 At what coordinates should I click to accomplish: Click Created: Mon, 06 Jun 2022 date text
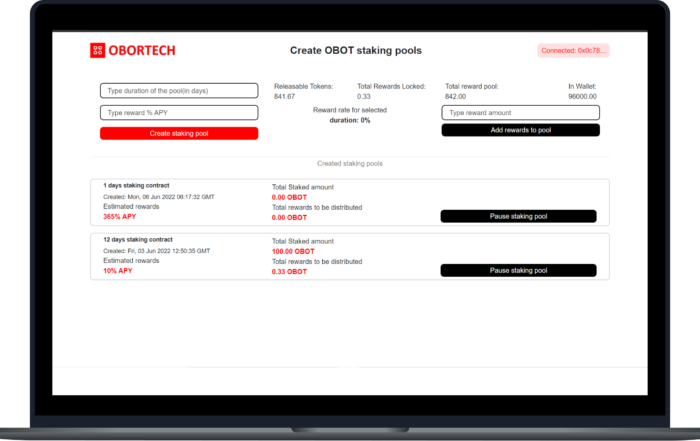click(x=159, y=197)
